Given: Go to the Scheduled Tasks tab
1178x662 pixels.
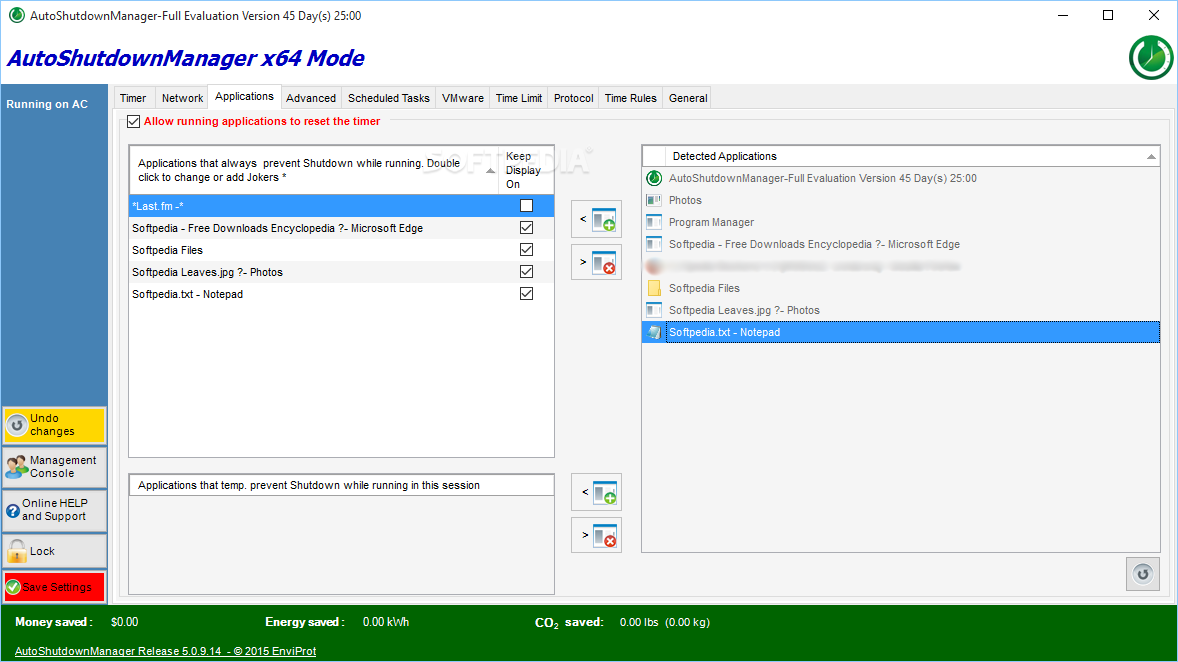Looking at the screenshot, I should (x=388, y=98).
